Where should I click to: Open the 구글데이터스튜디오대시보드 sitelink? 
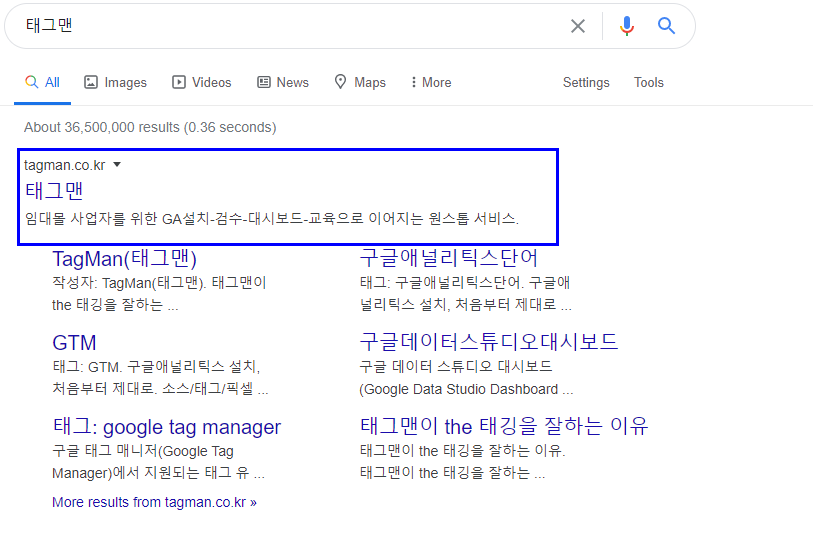(489, 342)
